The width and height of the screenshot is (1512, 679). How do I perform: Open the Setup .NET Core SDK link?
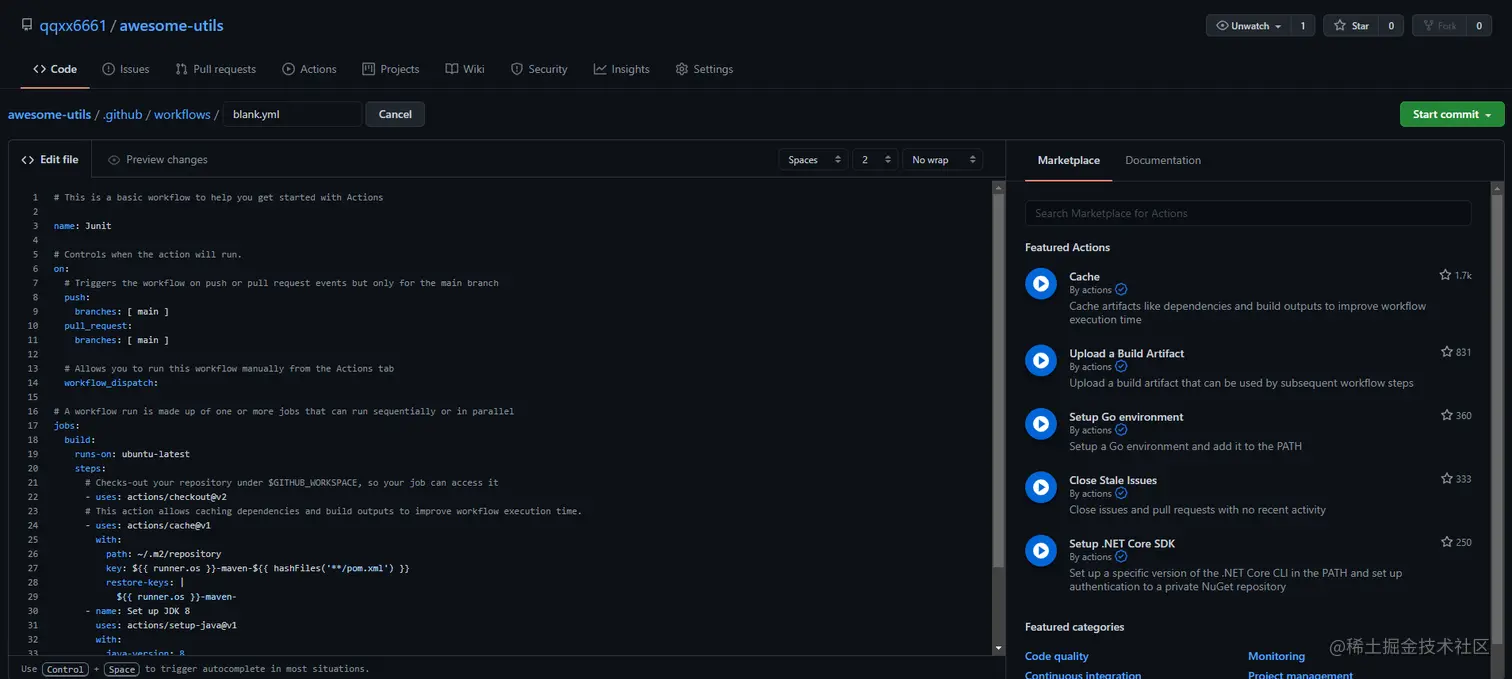(x=1122, y=544)
